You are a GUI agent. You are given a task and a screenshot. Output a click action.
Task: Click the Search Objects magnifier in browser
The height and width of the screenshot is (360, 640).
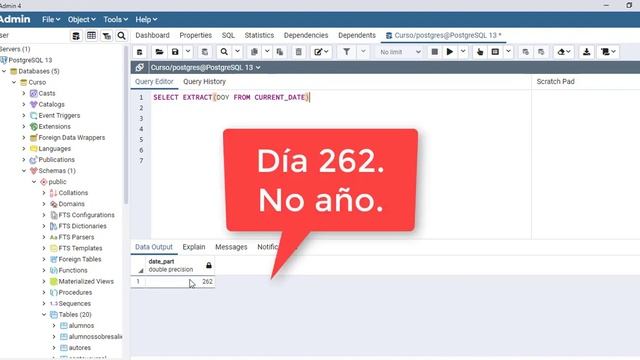121,36
